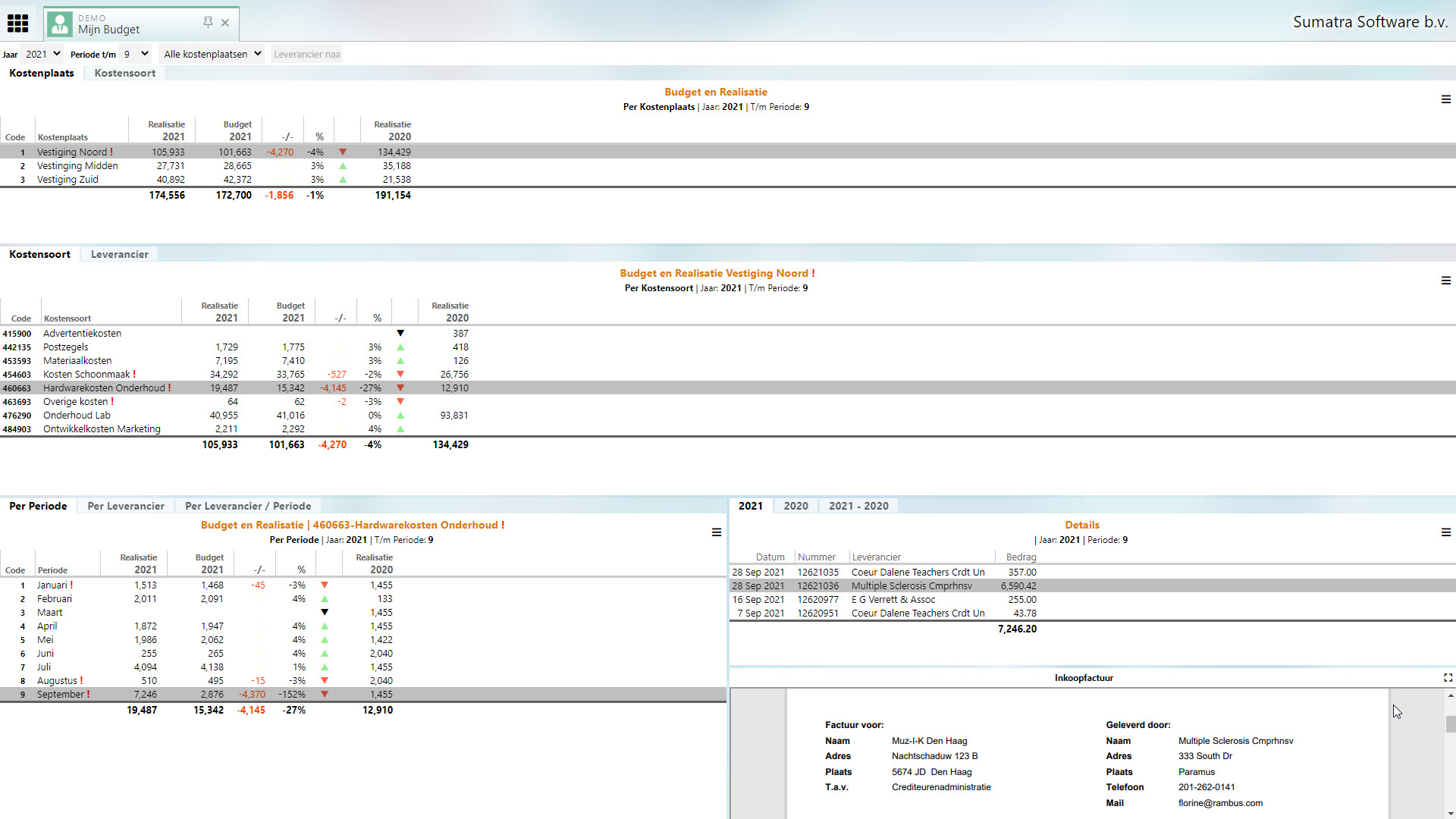1456x819 pixels.
Task: Select the Vestiging Midden row
Action: click(77, 166)
